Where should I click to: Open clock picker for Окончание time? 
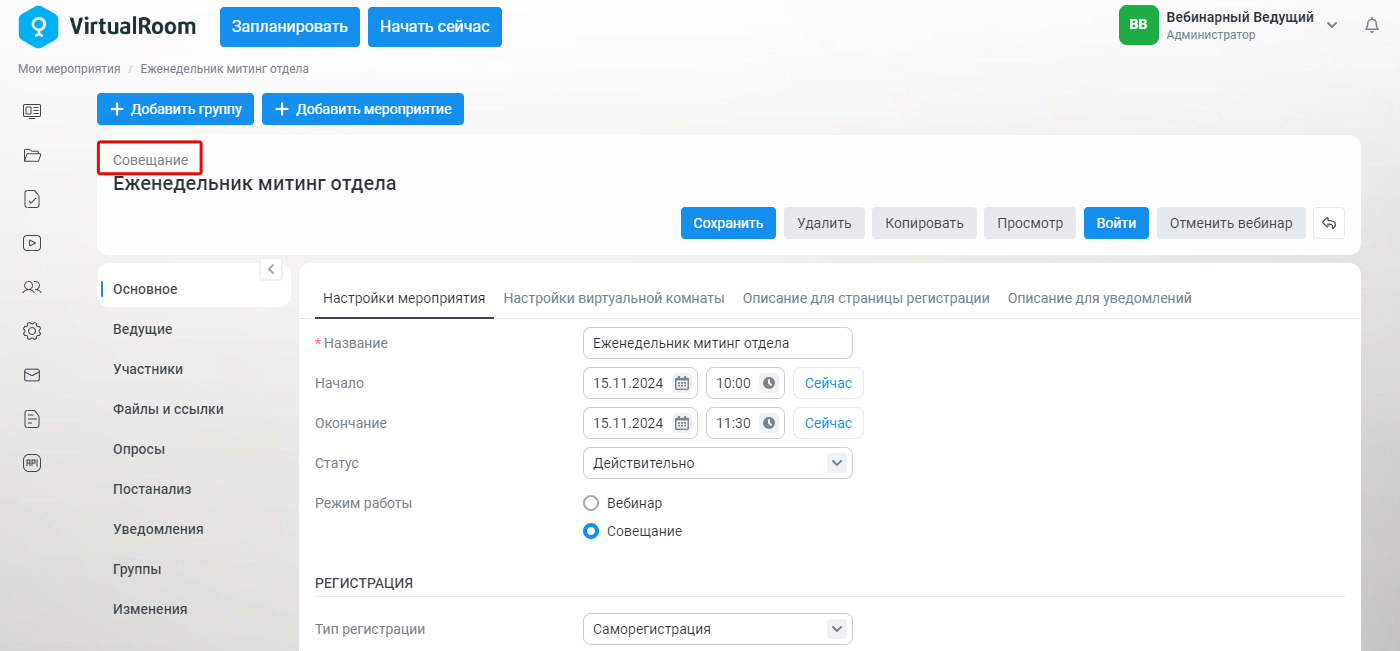(769, 423)
